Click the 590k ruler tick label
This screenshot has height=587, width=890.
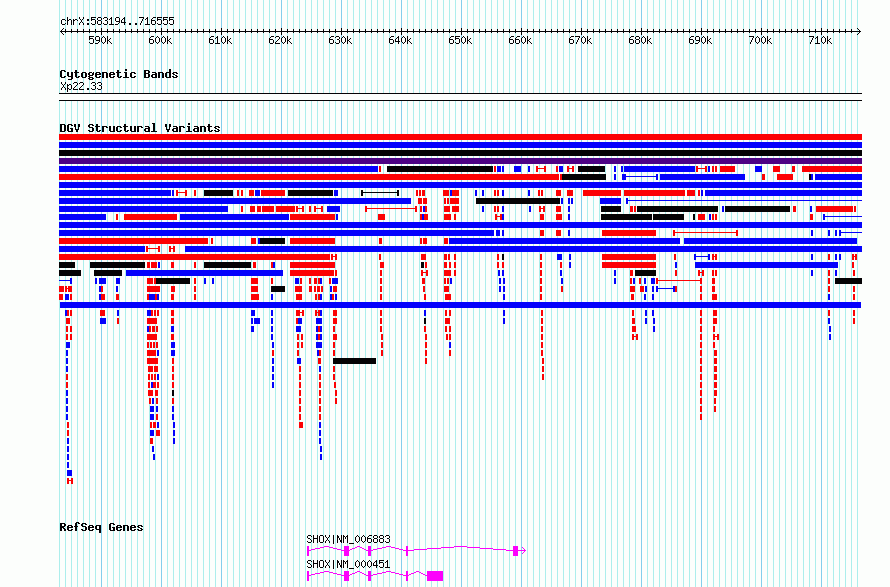coord(100,40)
